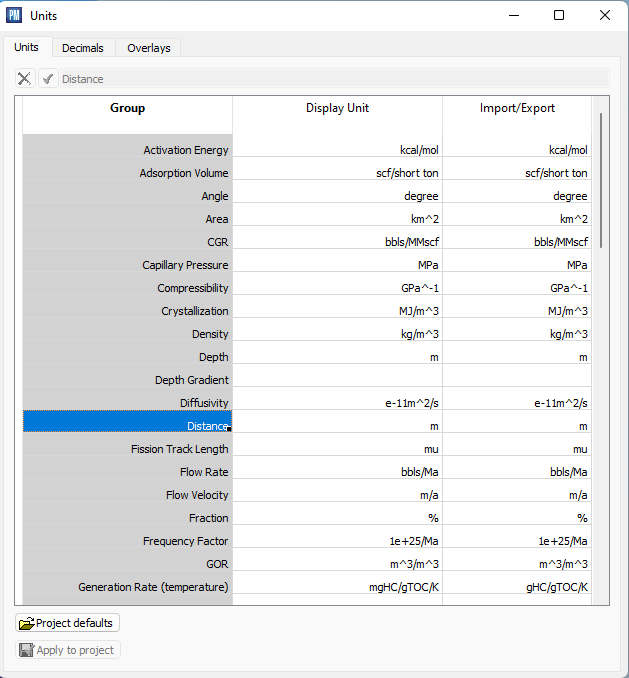Click the Display Unit column header
This screenshot has height=678, width=629.
[x=337, y=108]
